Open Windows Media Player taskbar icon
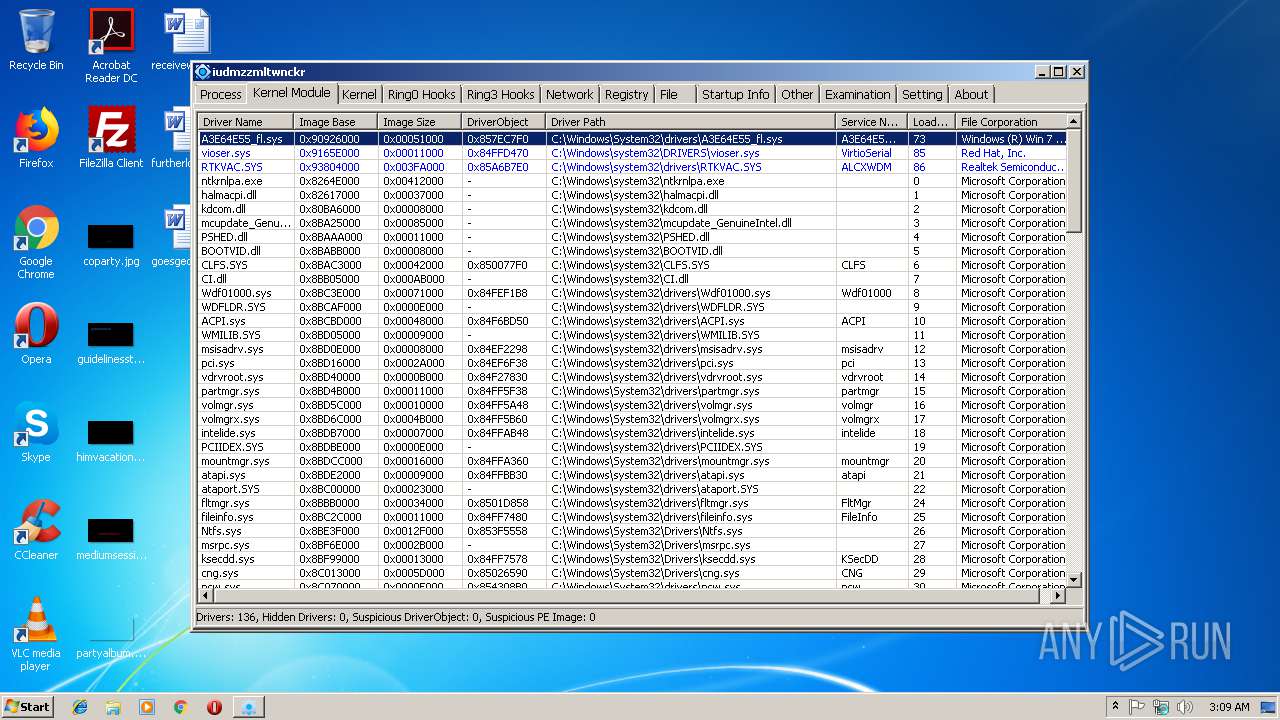This screenshot has width=1280, height=720. coord(147,707)
